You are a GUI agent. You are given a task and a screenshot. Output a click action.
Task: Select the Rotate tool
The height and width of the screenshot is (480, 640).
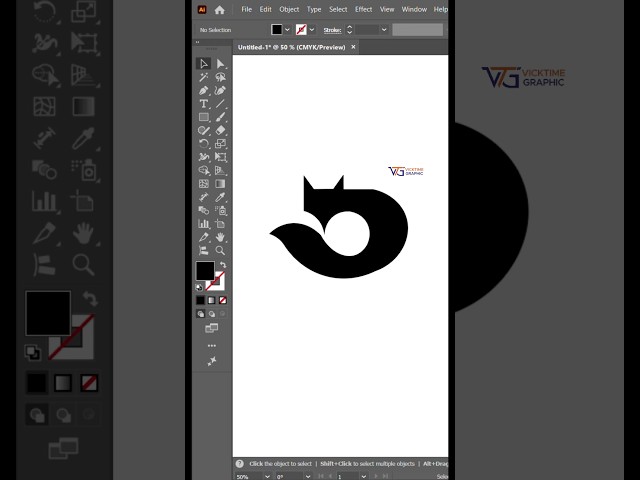point(204,144)
